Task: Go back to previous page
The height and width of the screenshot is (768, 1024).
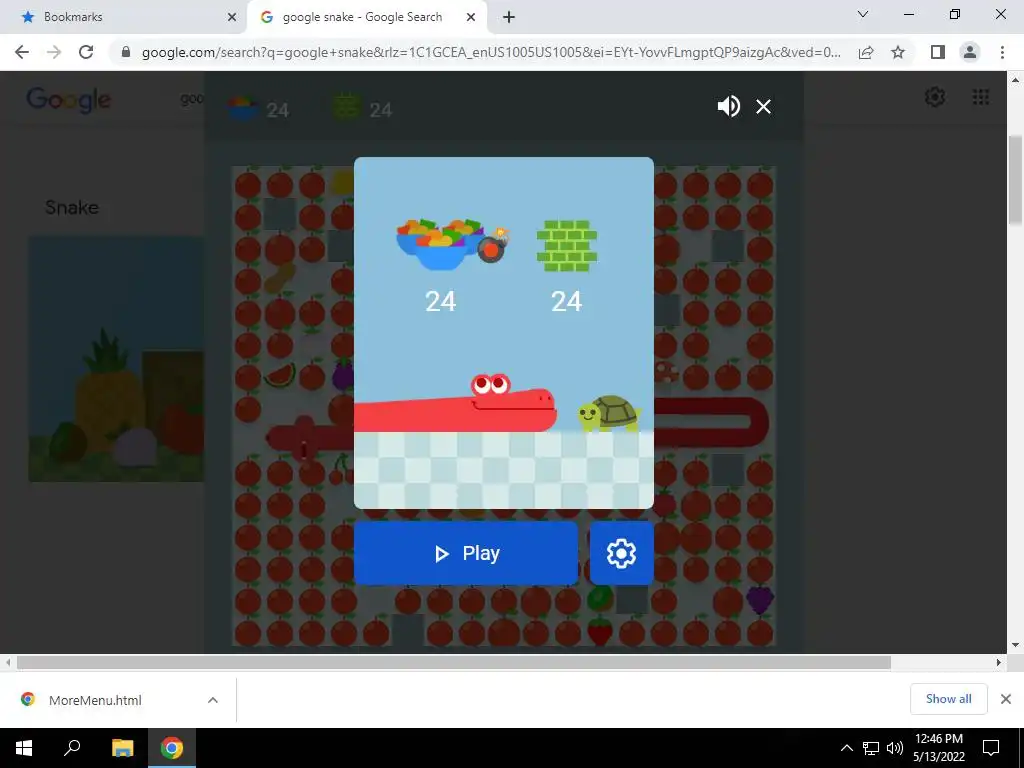Action: [22, 52]
